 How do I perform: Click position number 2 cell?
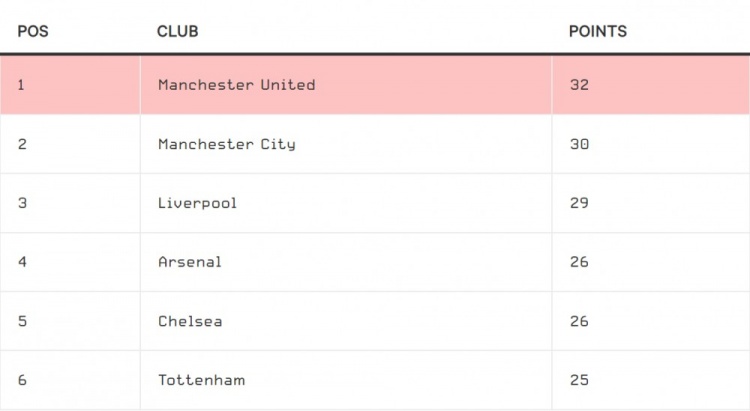70,144
